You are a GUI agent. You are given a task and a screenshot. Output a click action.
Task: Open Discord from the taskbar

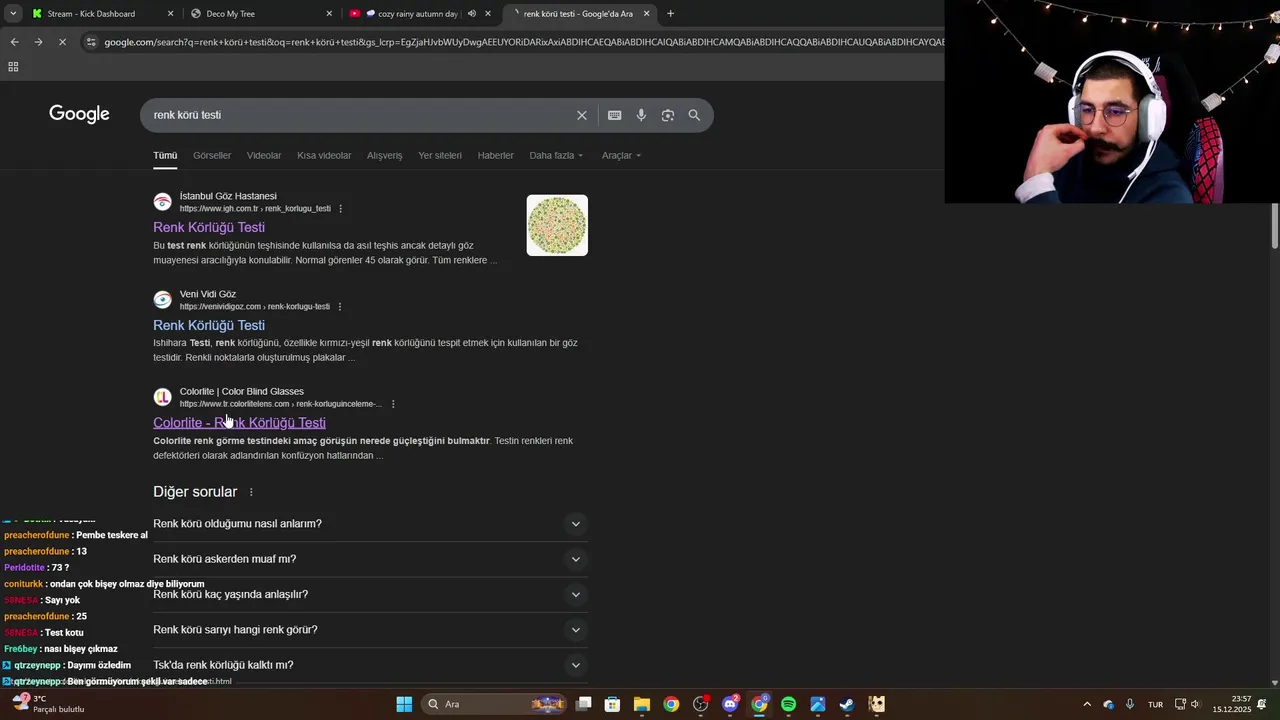[730, 704]
